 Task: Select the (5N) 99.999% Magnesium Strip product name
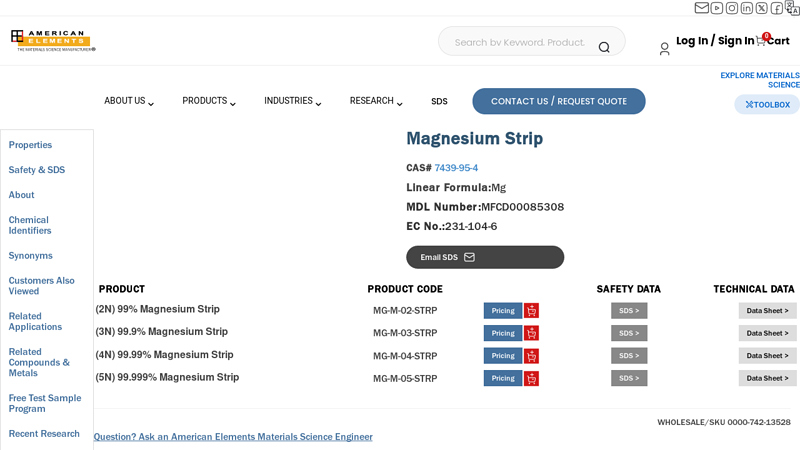(167, 378)
